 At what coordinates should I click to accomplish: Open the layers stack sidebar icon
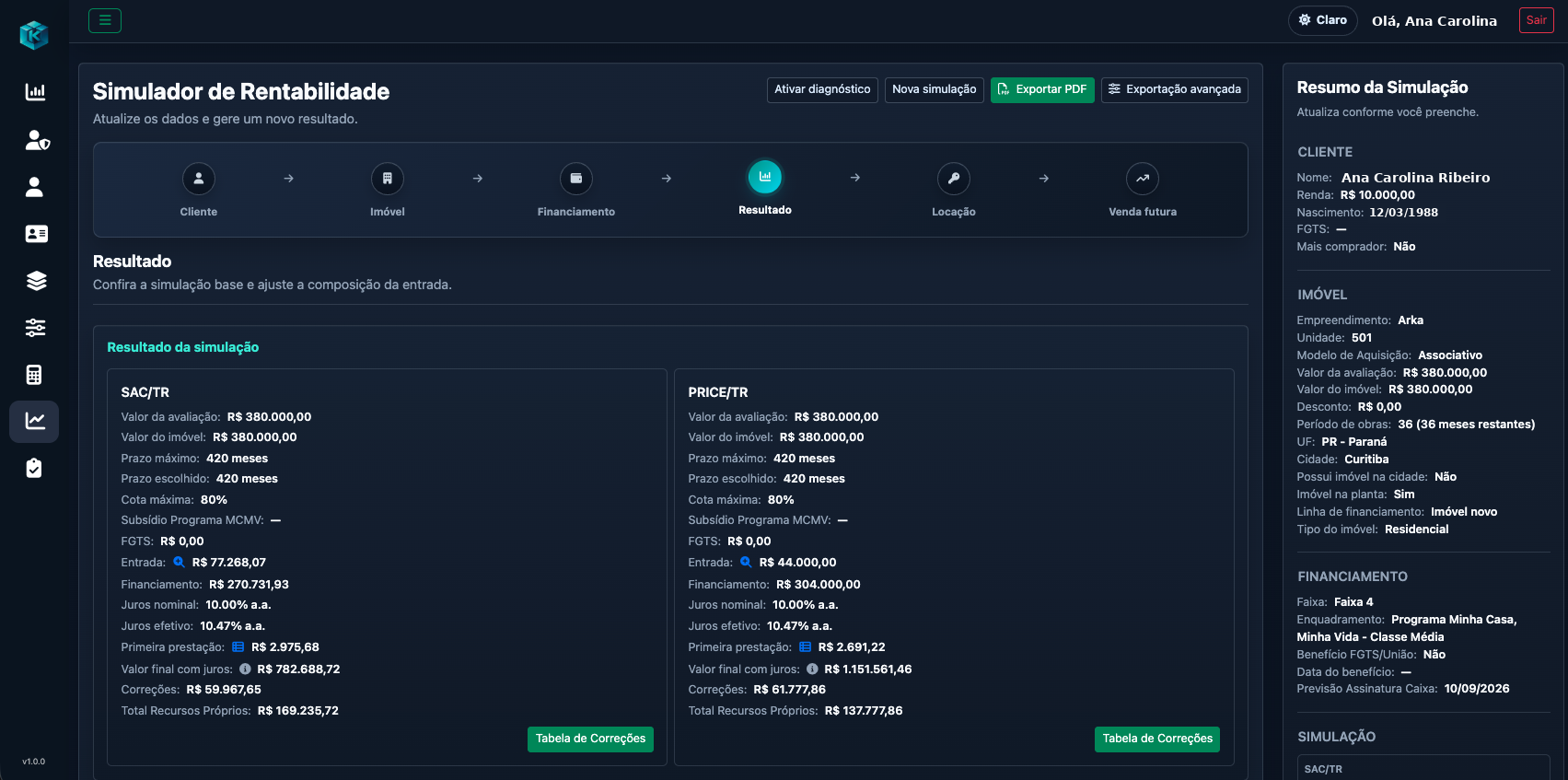[36, 281]
